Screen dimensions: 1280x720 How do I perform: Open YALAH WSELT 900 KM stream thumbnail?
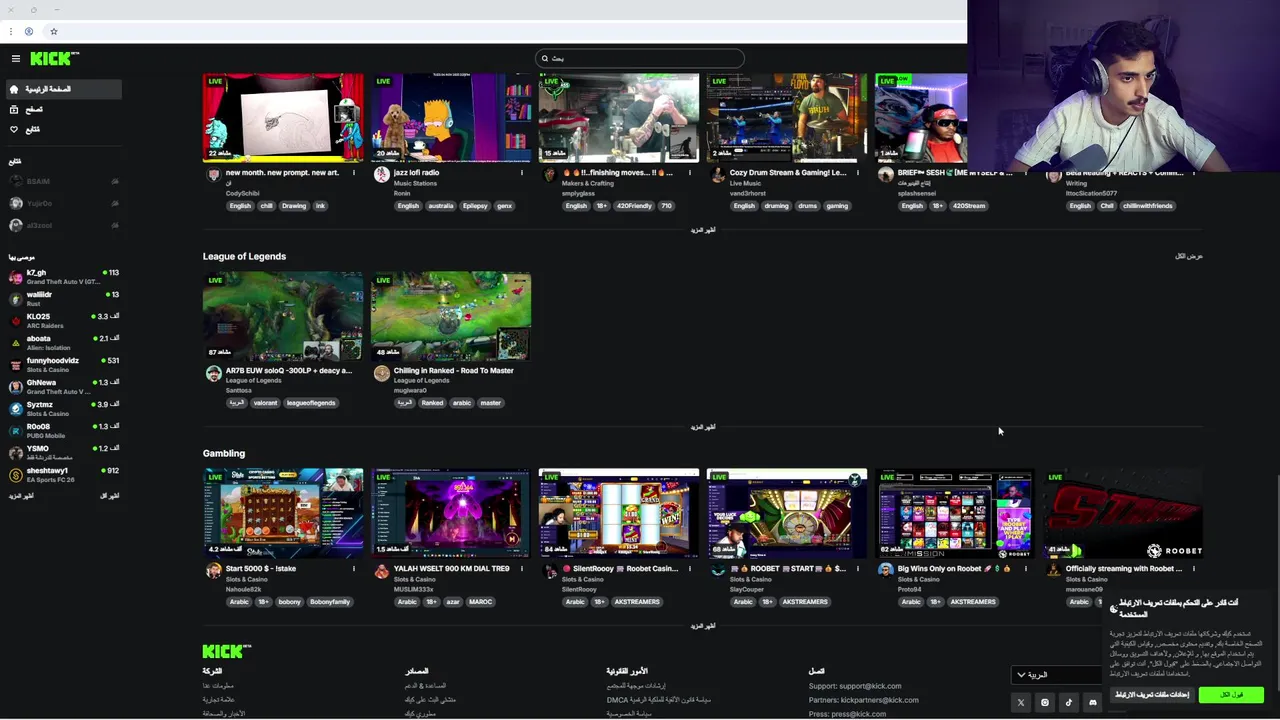[x=451, y=513]
